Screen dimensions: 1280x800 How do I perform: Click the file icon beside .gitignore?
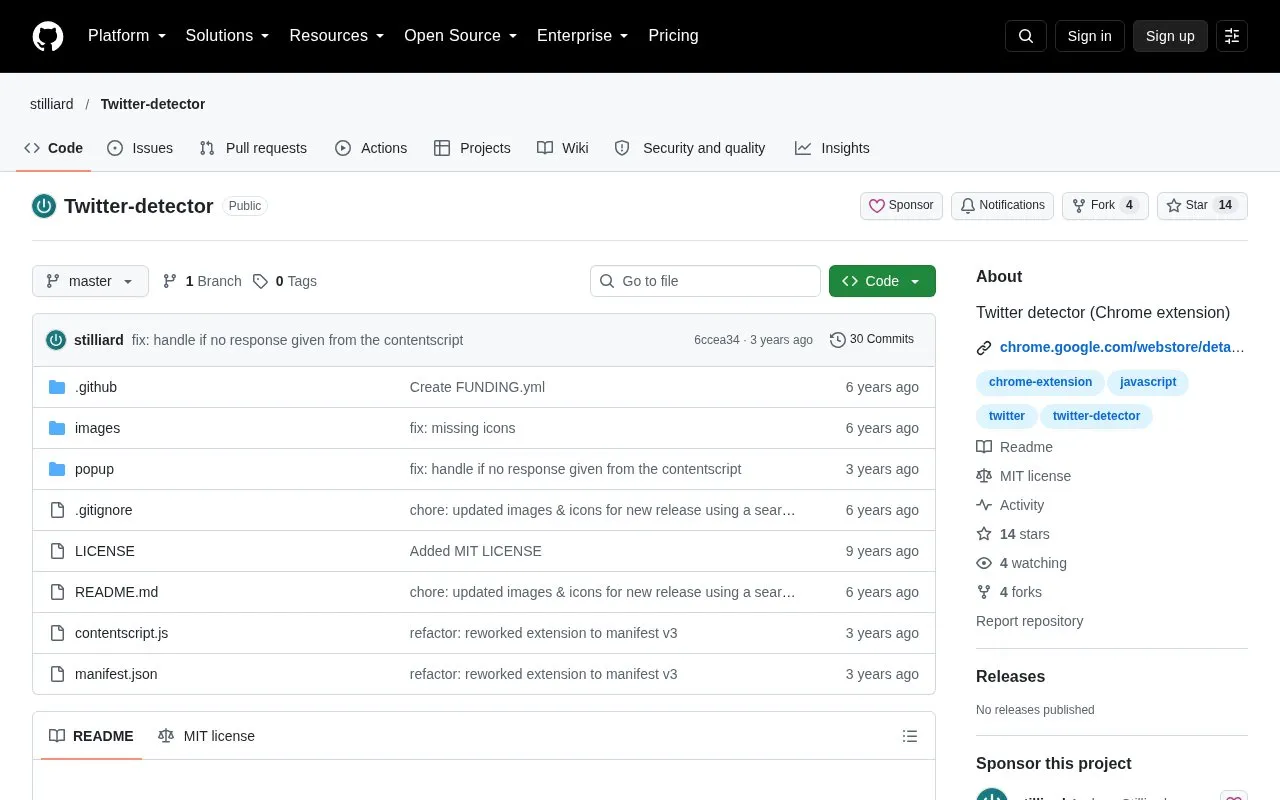click(57, 510)
